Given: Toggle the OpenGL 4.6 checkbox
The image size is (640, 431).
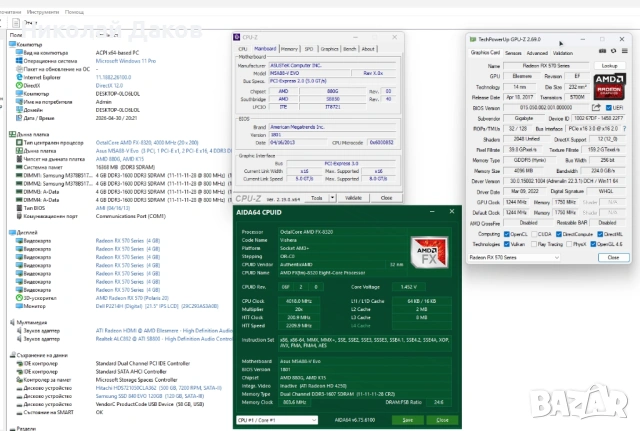Looking at the screenshot, I should pos(593,244).
